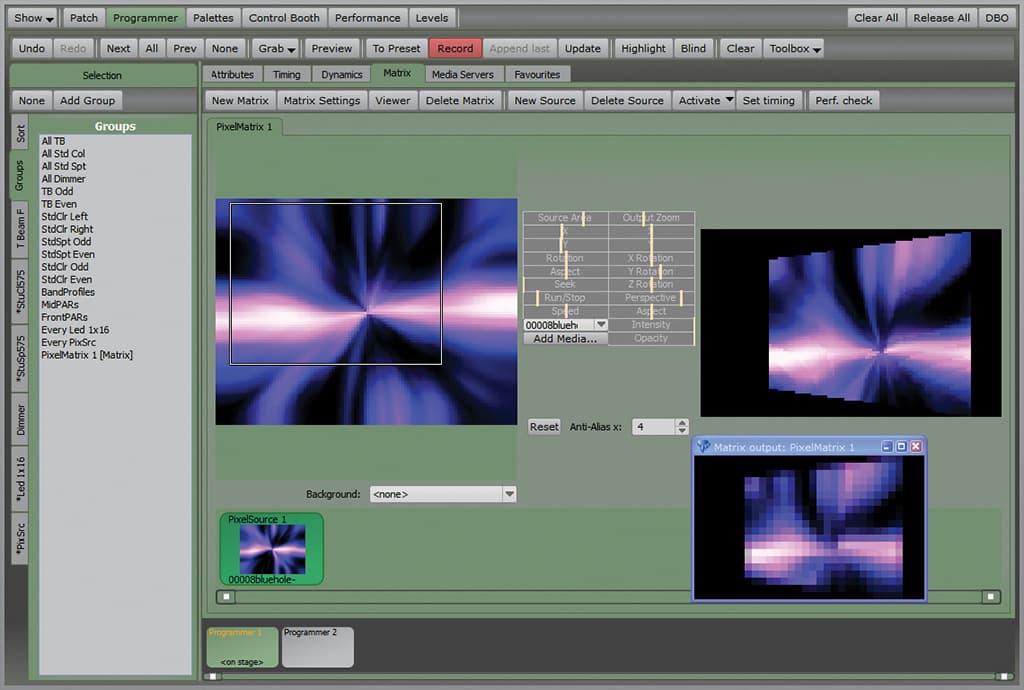Select the PixelMatrix 1 tab
The width and height of the screenshot is (1024, 690).
[x=244, y=127]
